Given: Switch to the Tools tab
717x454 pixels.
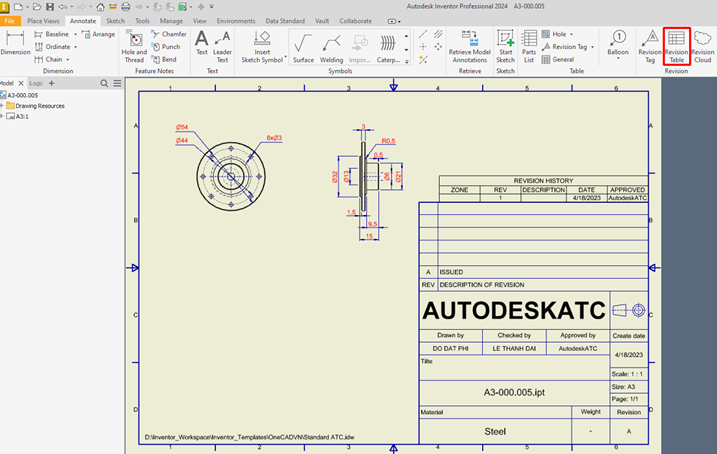Looking at the screenshot, I should 142,21.
